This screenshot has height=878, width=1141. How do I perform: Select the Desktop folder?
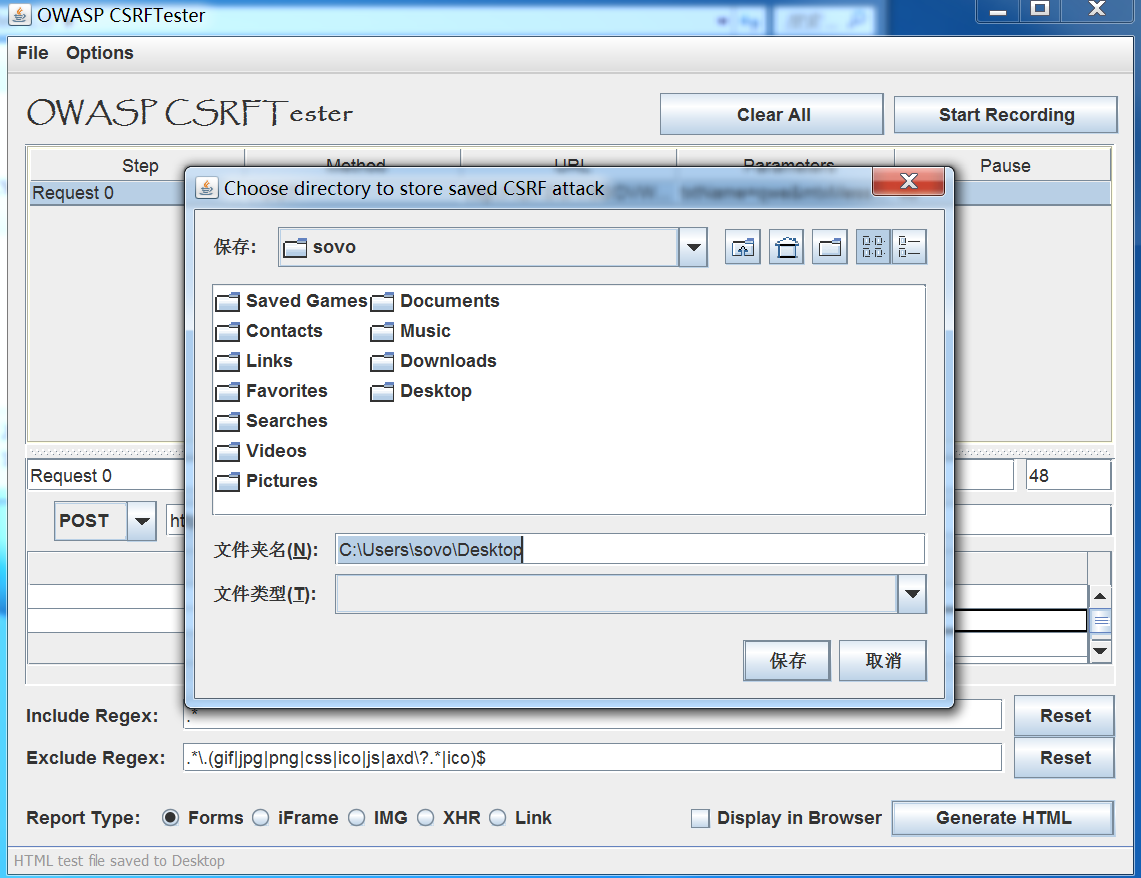pyautogui.click(x=421, y=391)
